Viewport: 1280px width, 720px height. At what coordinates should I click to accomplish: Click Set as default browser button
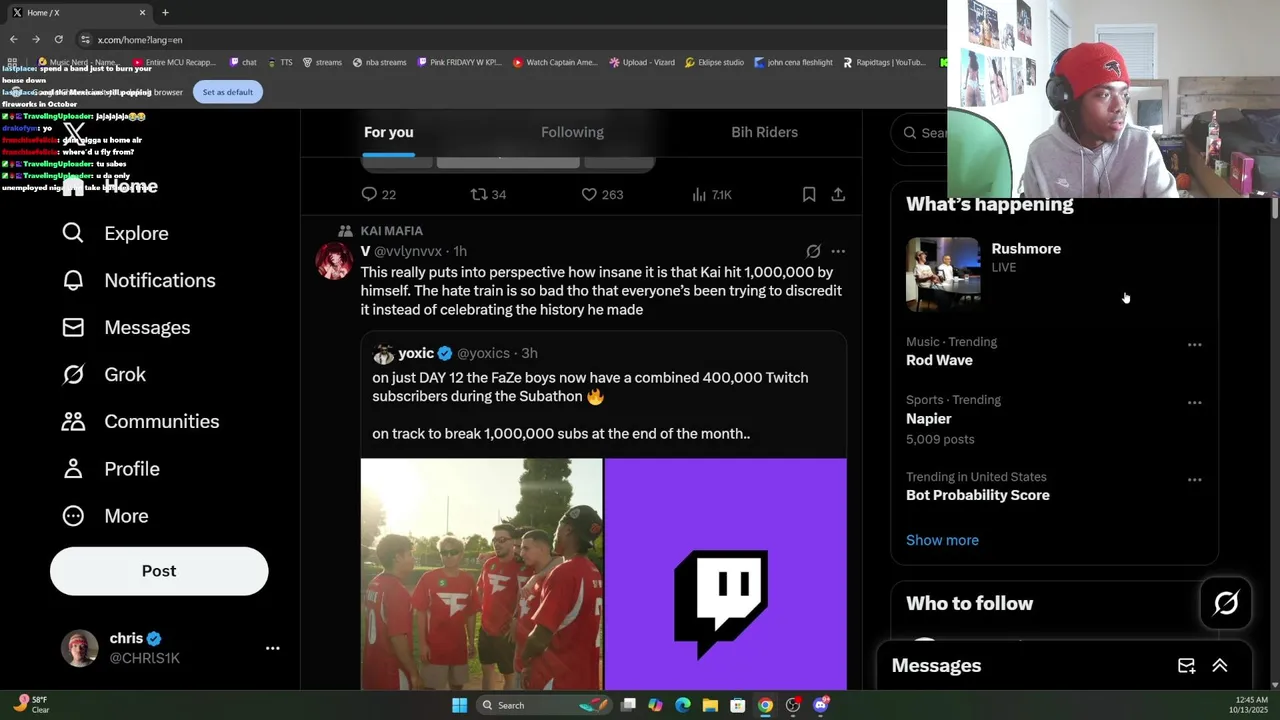tap(227, 92)
